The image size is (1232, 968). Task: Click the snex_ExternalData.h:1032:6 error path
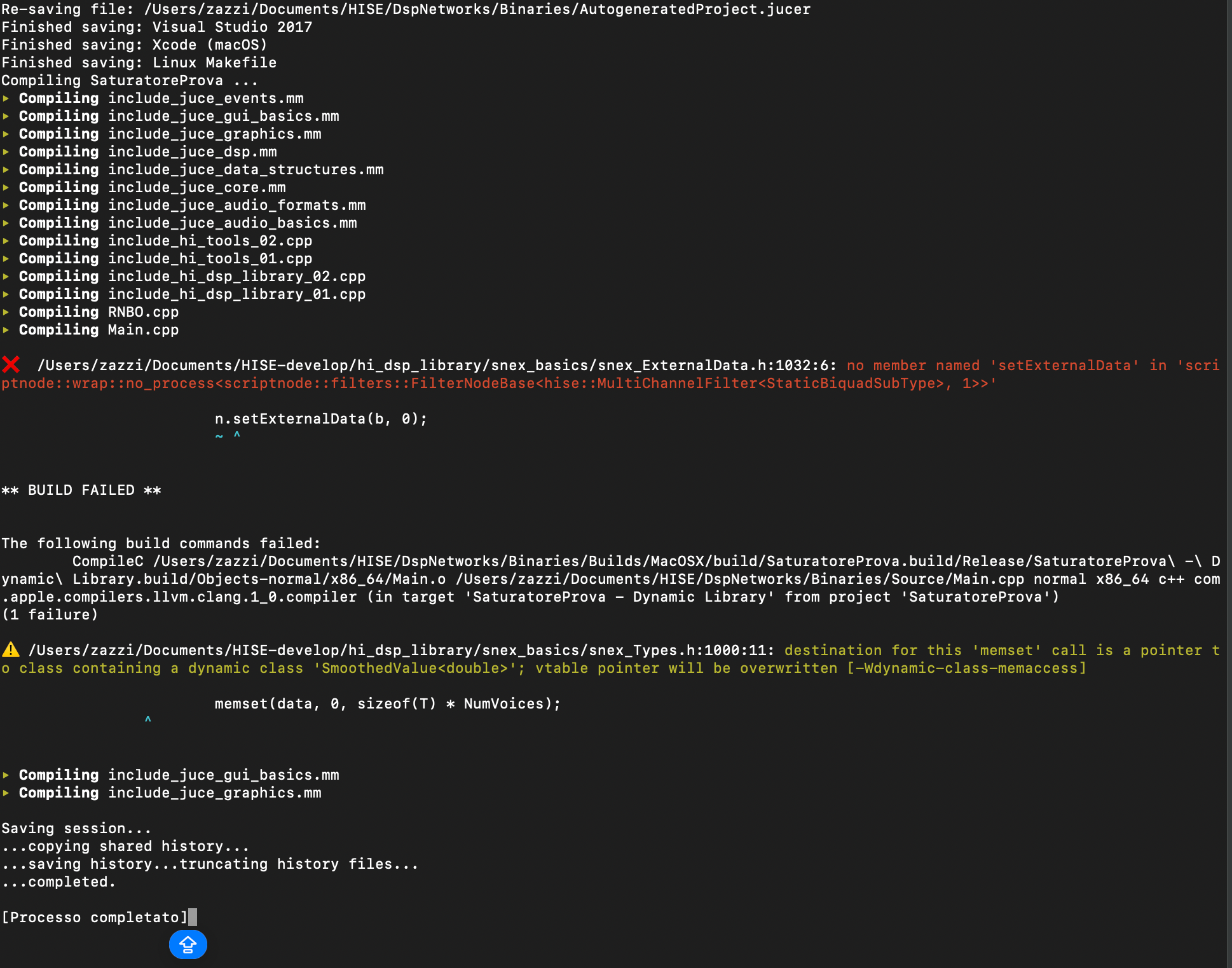tap(437, 366)
